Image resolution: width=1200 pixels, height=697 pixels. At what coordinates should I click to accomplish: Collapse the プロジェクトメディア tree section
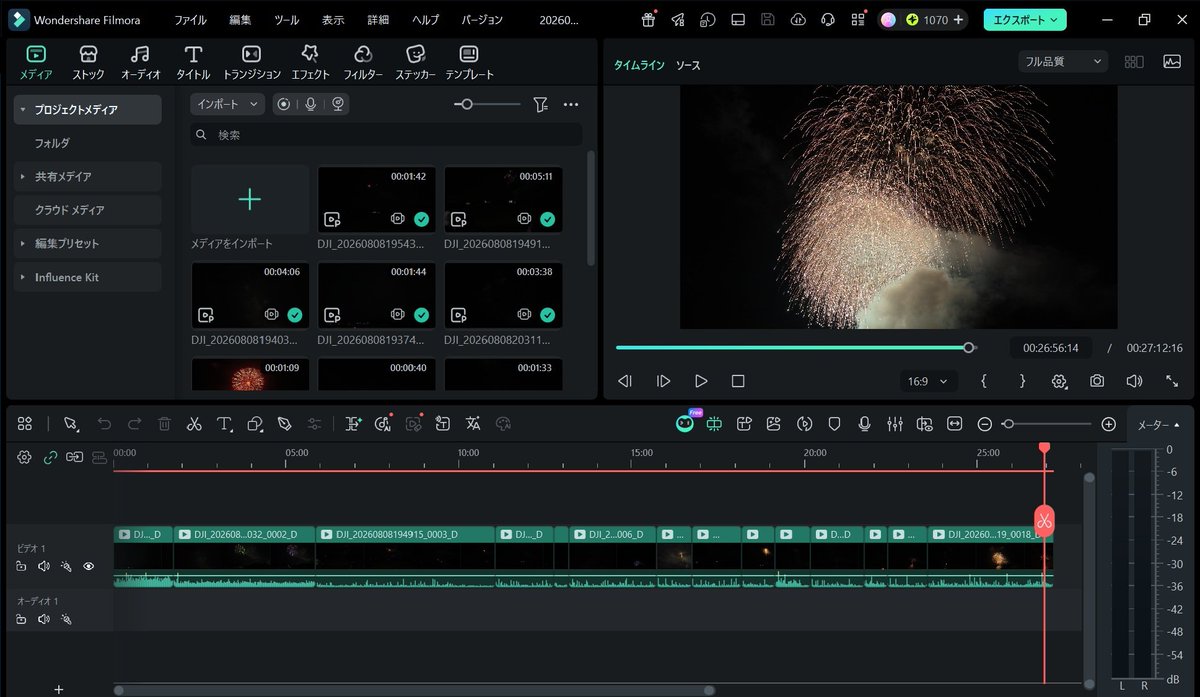point(23,110)
